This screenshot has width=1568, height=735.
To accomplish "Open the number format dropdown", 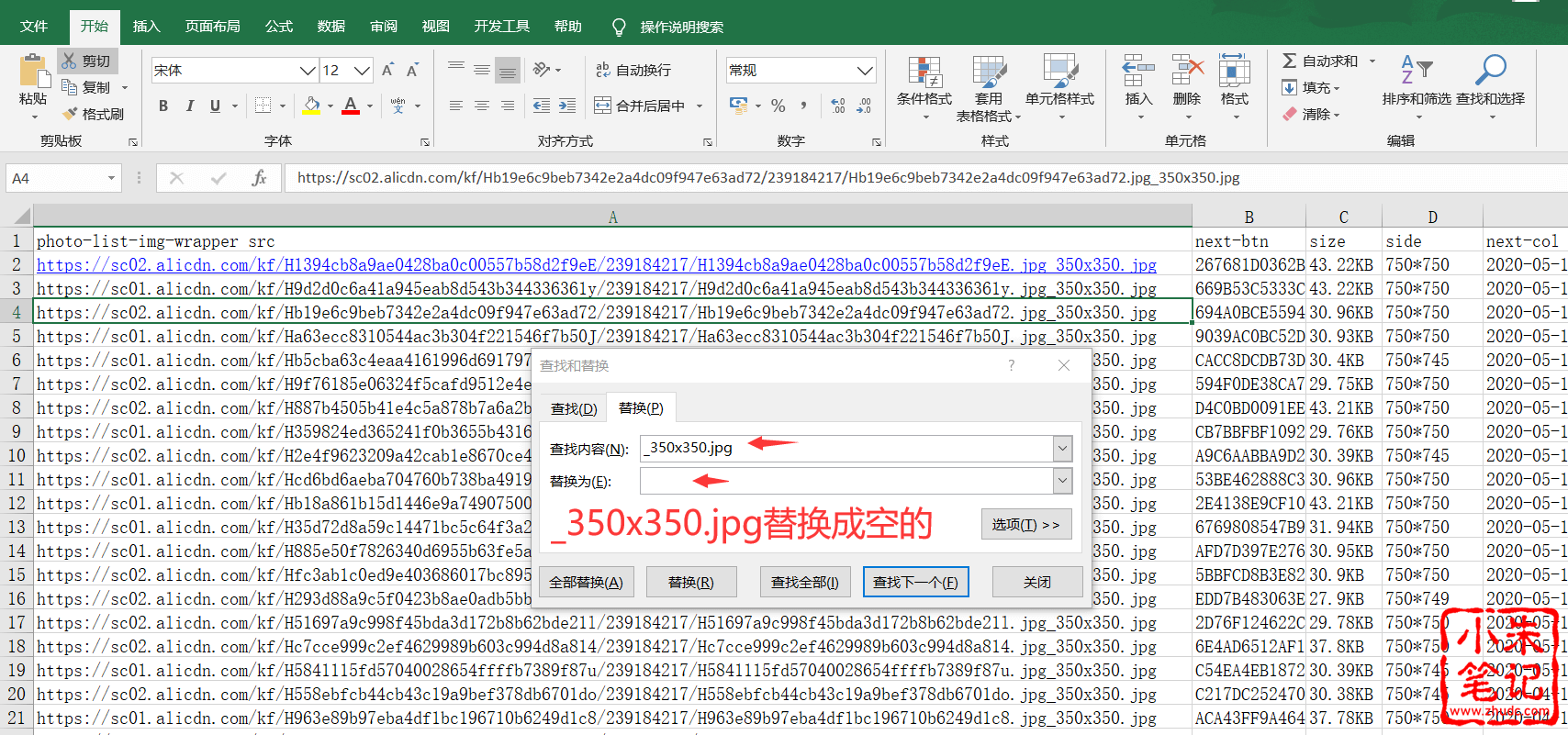I will pos(864,71).
